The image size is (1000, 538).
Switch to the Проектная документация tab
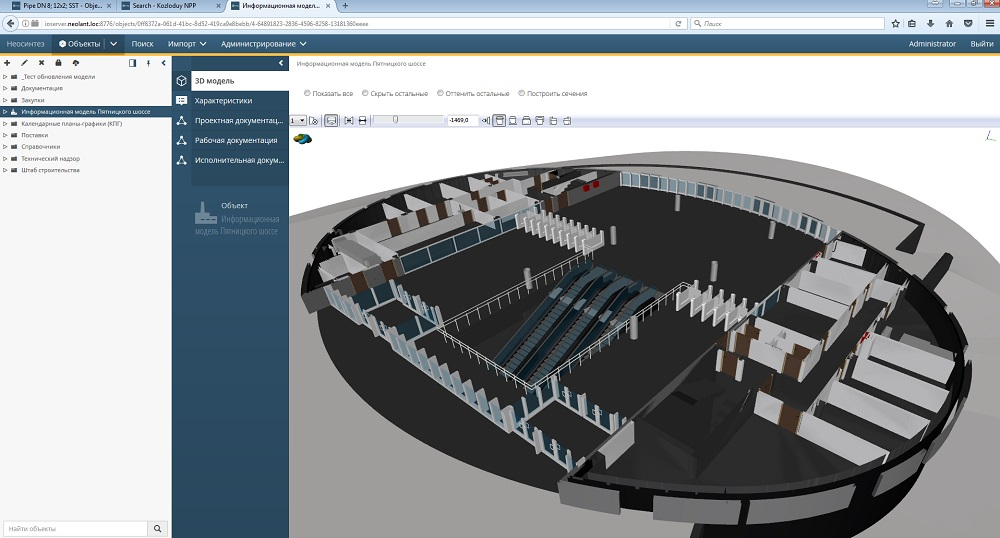tap(240, 120)
